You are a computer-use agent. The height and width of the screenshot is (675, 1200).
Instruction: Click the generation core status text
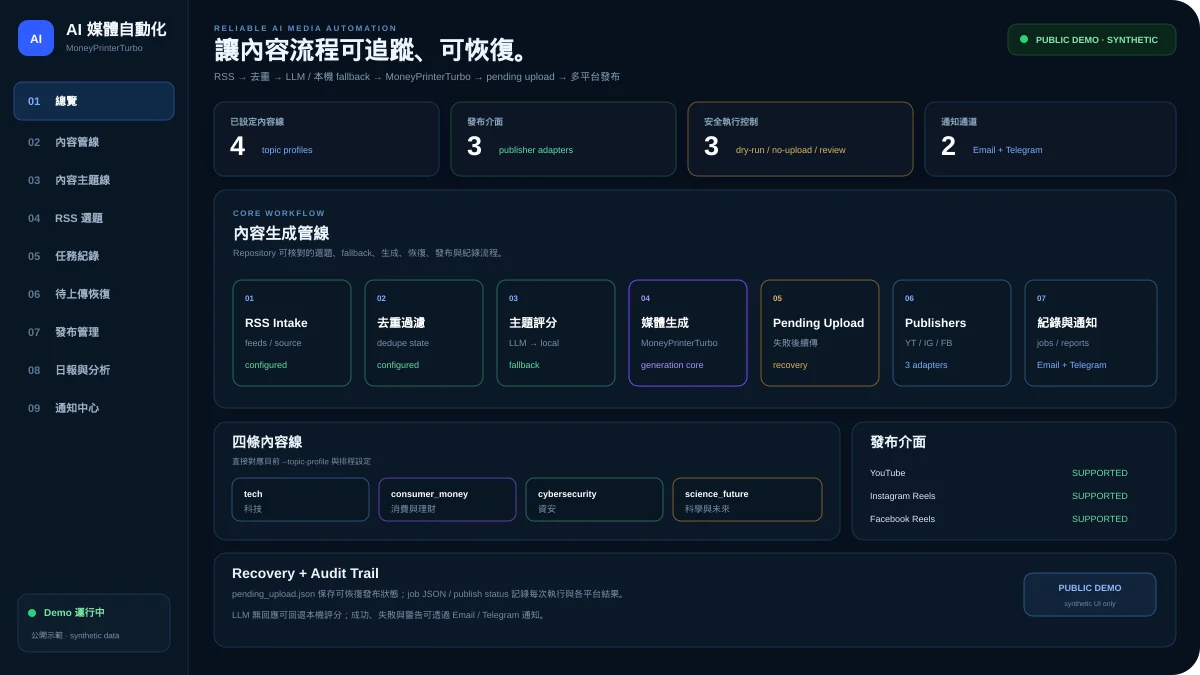(x=672, y=365)
